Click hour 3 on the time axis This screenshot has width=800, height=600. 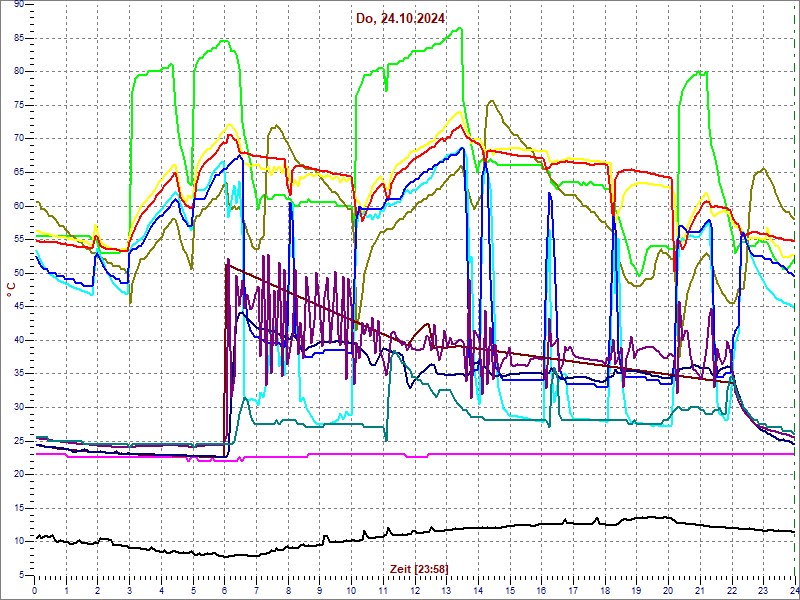pyautogui.click(x=130, y=590)
